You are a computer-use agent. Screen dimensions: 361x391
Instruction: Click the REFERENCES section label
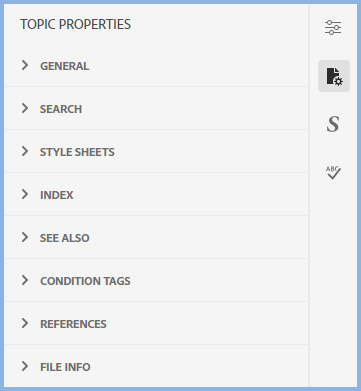tap(73, 324)
